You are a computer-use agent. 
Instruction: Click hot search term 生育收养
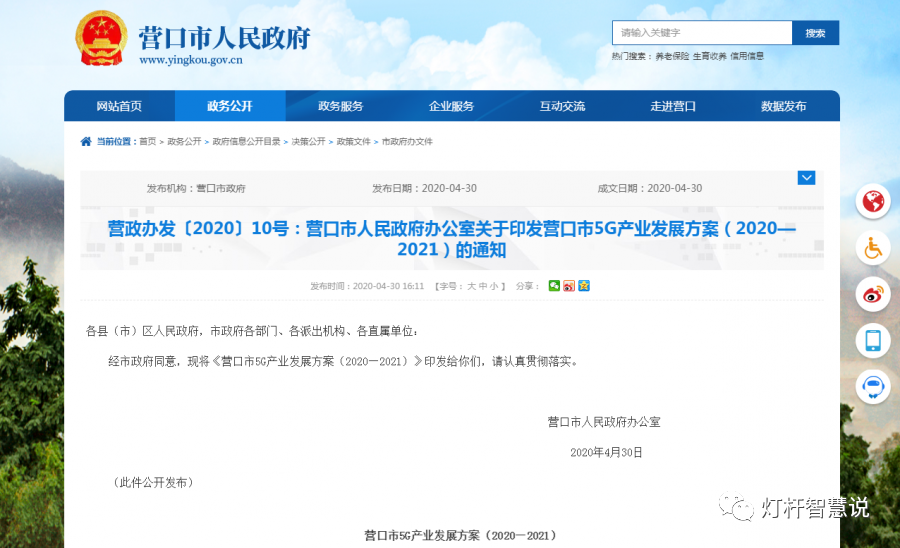click(709, 56)
